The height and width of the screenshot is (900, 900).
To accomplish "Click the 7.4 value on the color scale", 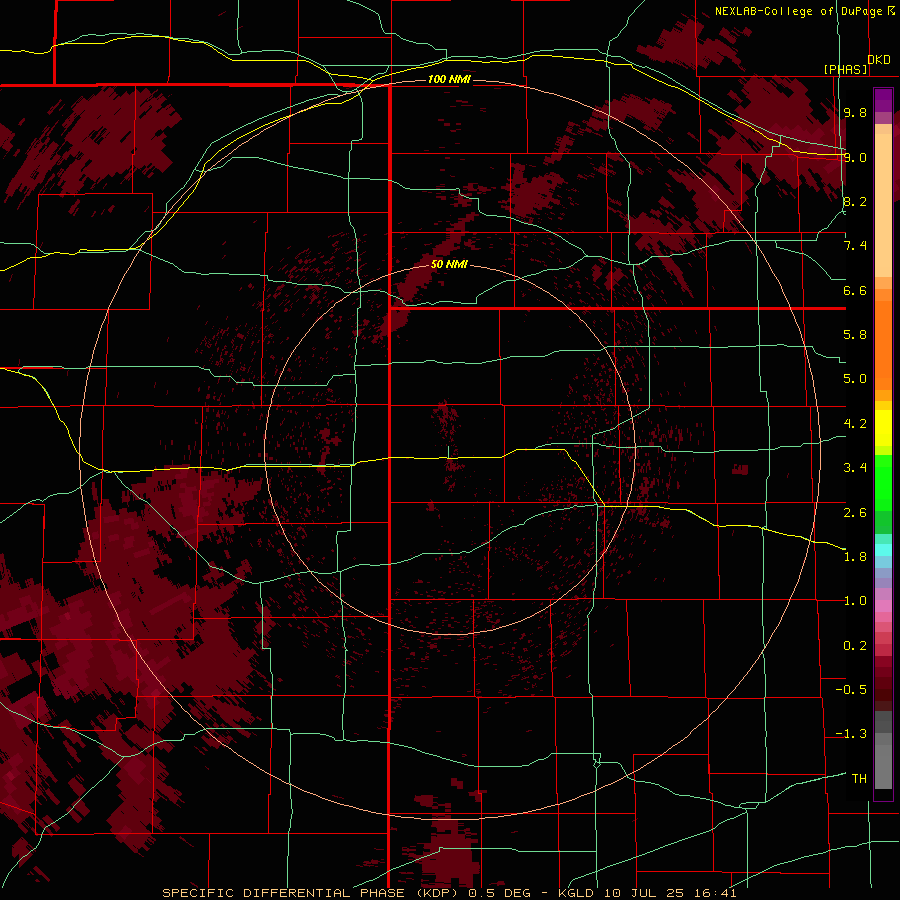I will pos(855,246).
